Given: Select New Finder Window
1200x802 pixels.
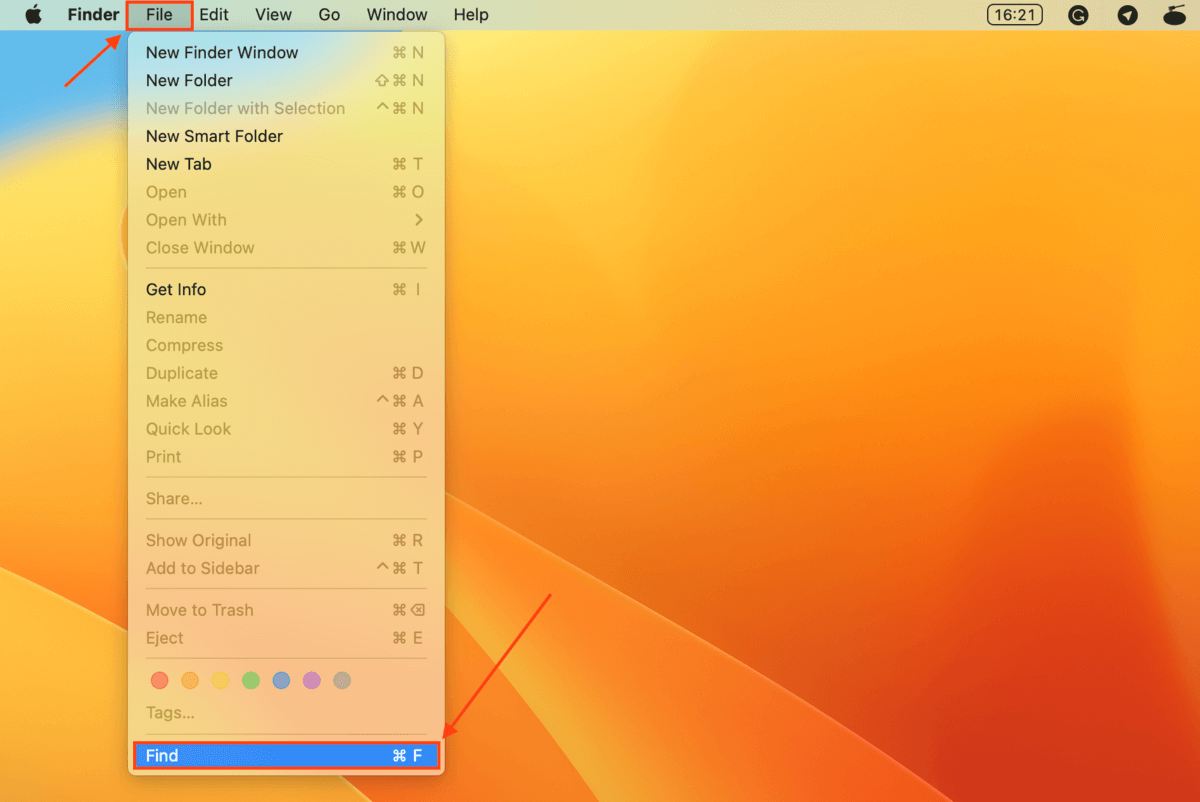Looking at the screenshot, I should (222, 52).
